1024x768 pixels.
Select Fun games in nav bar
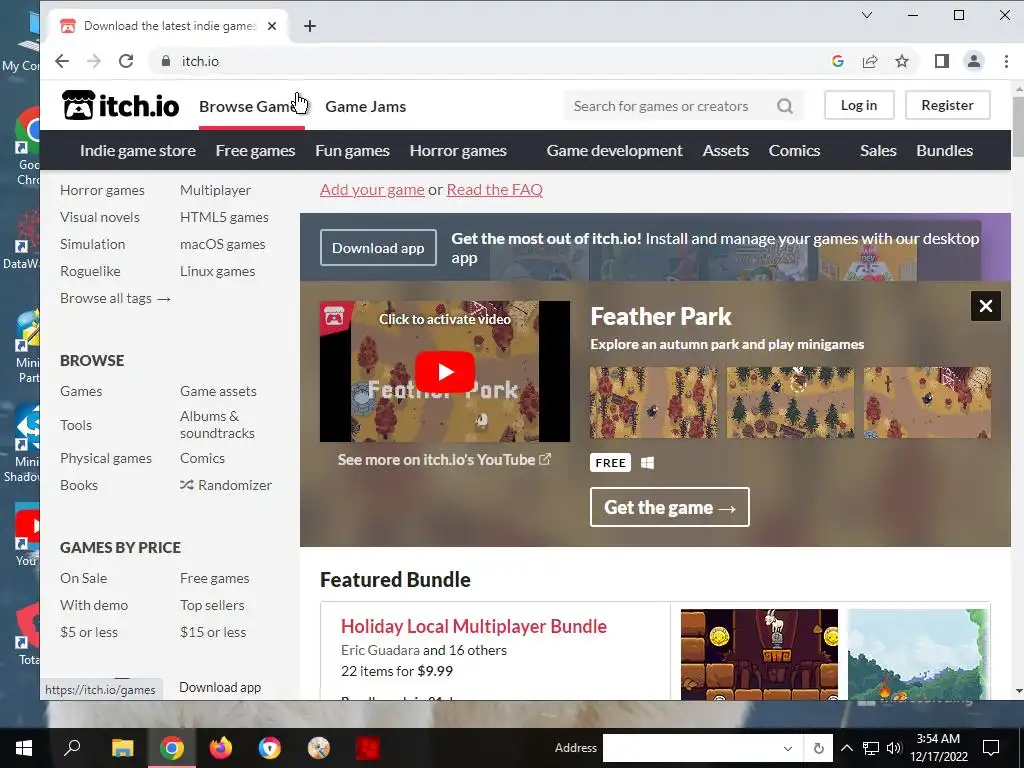pos(353,151)
